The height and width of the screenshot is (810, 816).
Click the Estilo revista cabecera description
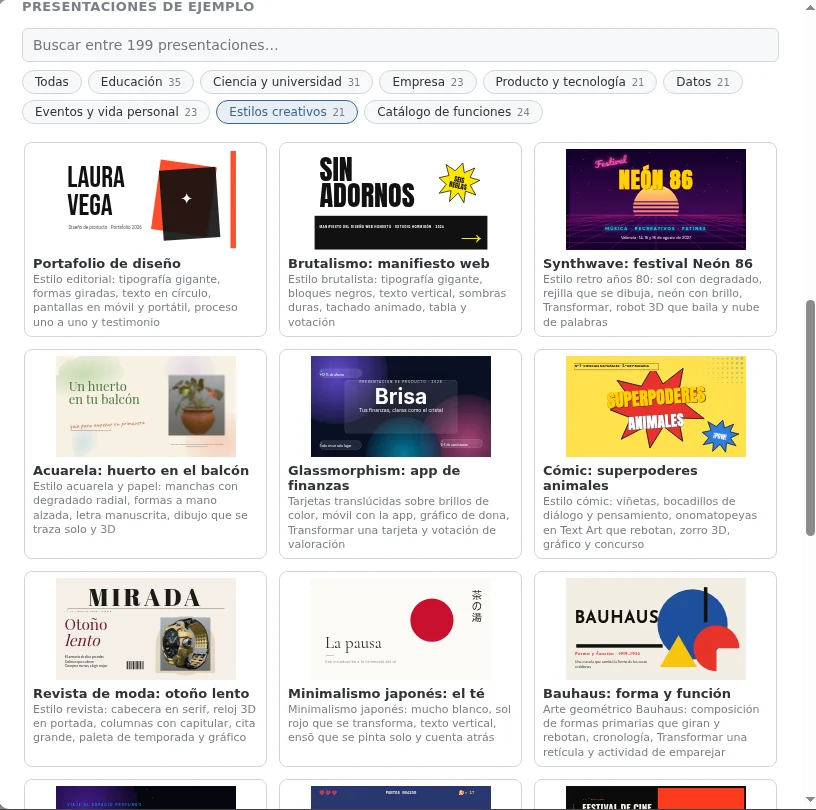click(144, 723)
